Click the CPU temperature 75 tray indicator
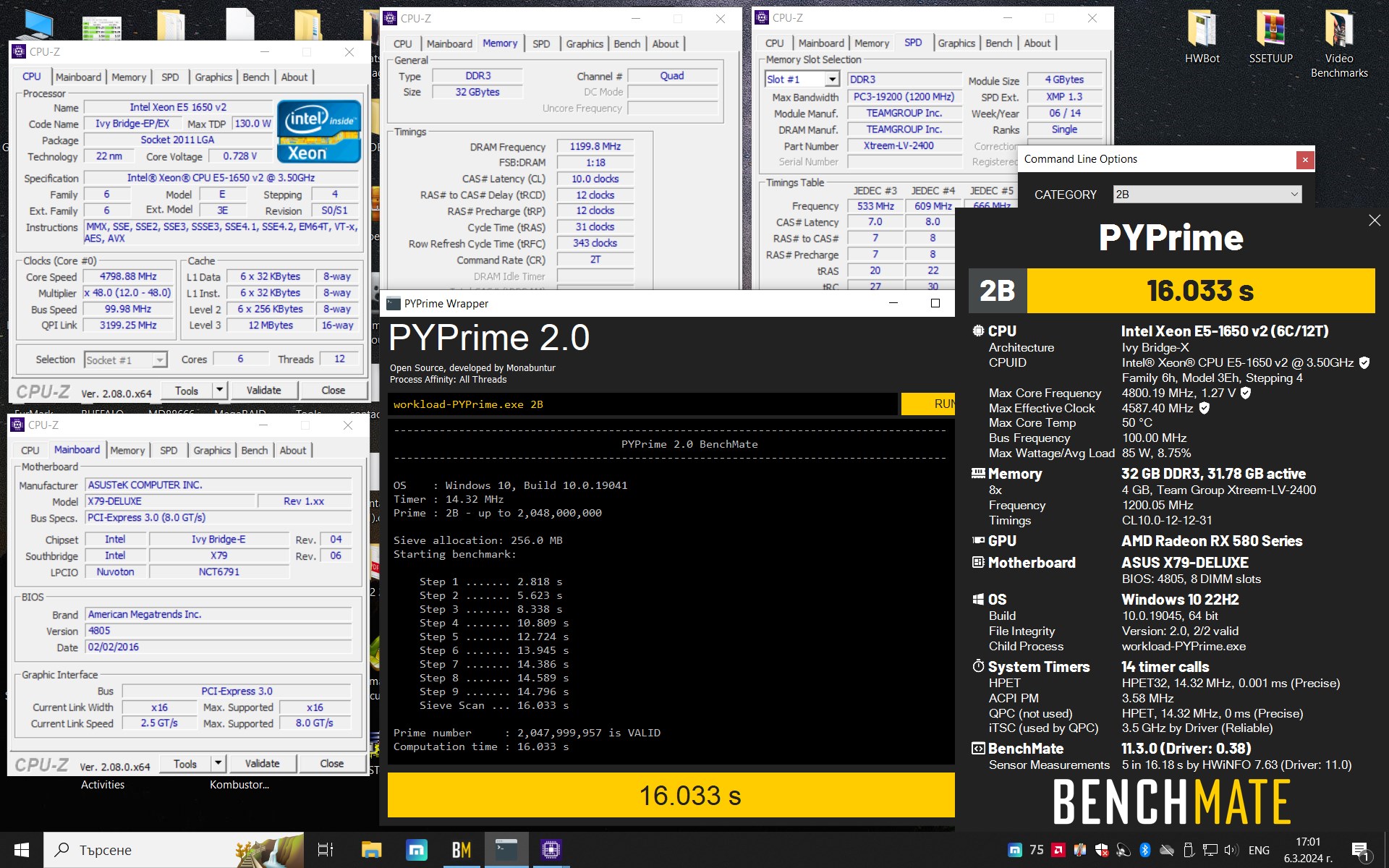The width and height of the screenshot is (1389, 868). [x=1037, y=850]
